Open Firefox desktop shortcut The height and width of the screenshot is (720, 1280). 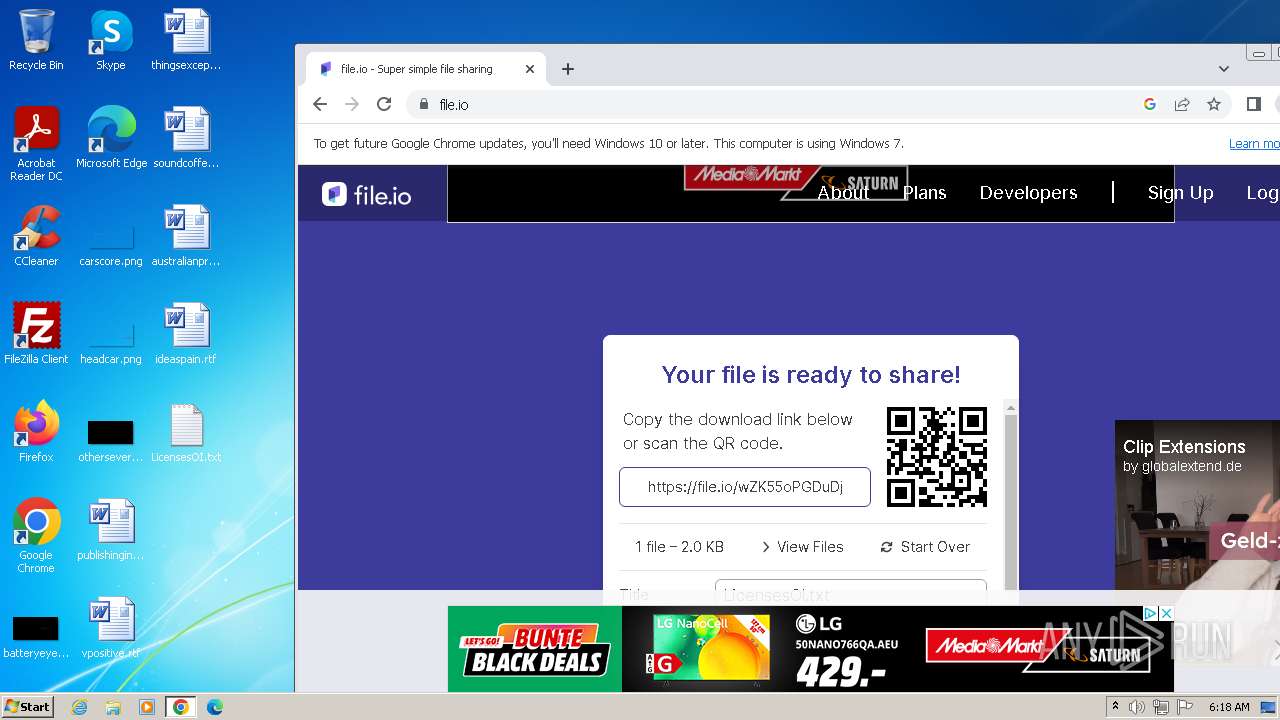pos(36,432)
